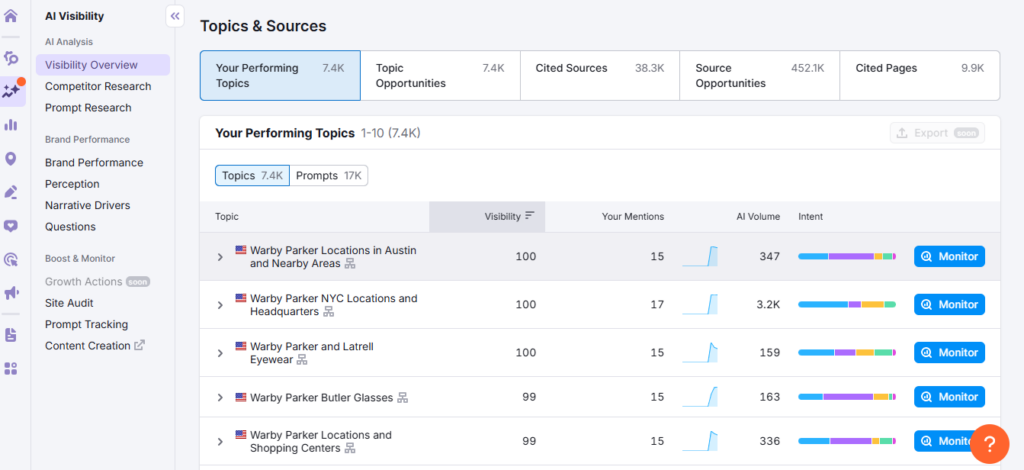The image size is (1024, 470).
Task: Open Prompt Tracking in sidebar
Action: pos(86,324)
